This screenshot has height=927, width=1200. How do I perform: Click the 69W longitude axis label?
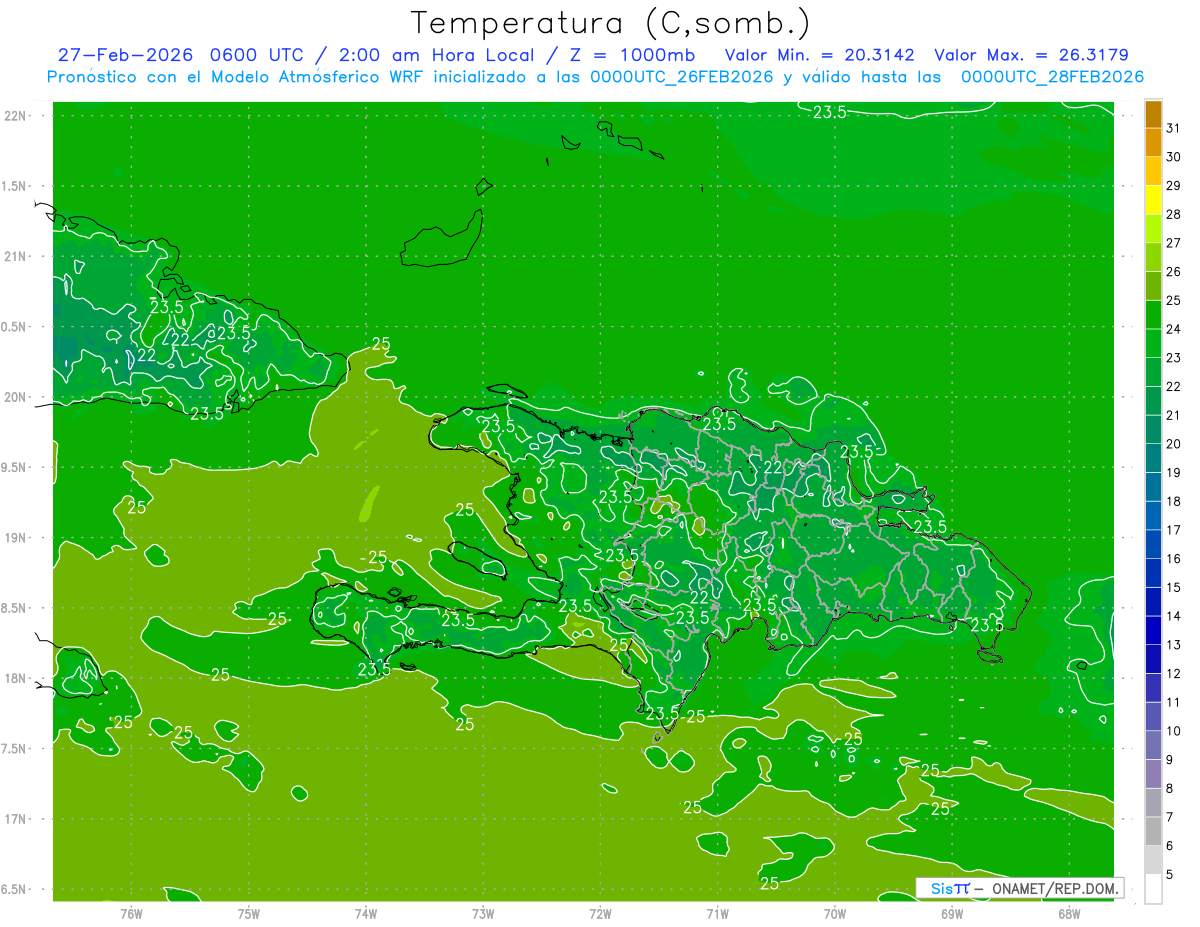tap(952, 913)
